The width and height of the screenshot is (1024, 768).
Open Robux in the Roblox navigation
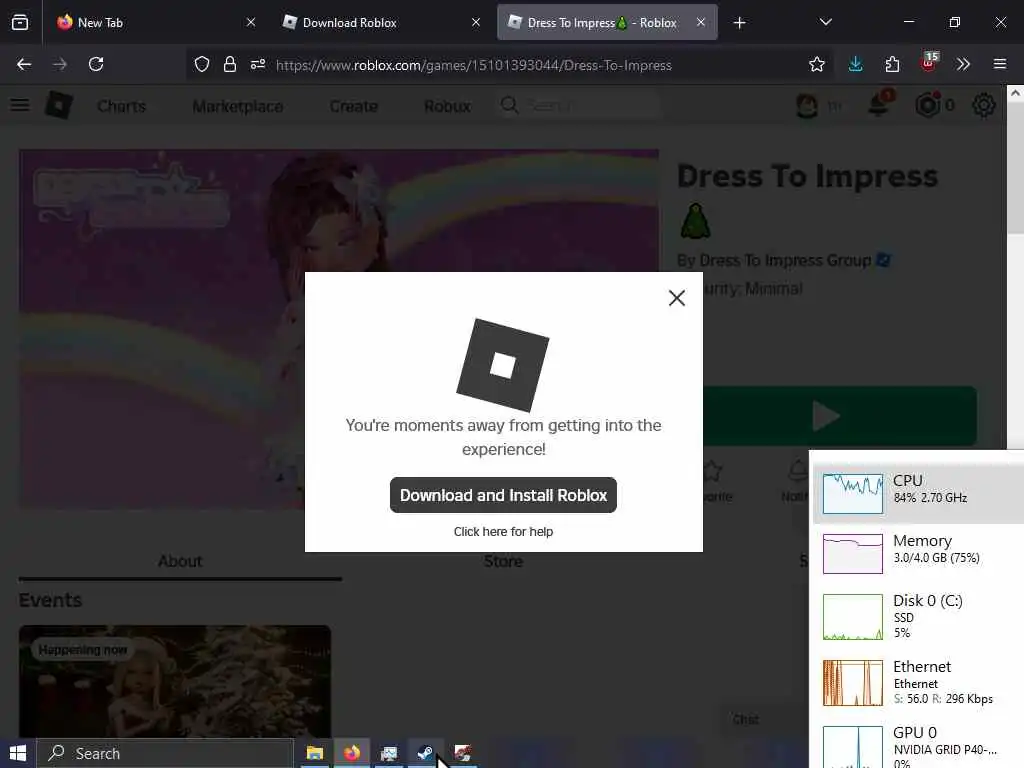pos(447,106)
